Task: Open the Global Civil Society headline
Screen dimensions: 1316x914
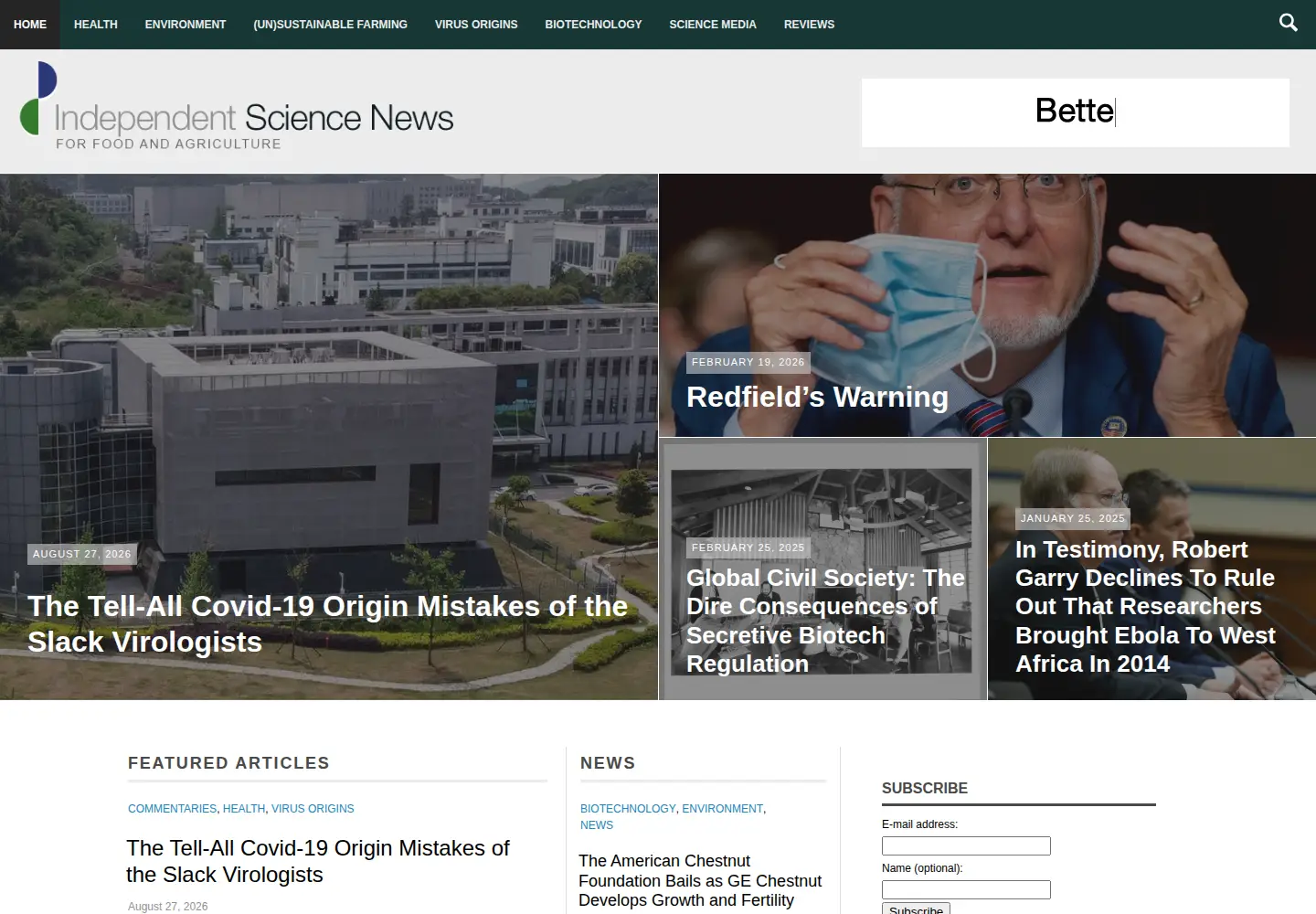Action: coord(825,621)
